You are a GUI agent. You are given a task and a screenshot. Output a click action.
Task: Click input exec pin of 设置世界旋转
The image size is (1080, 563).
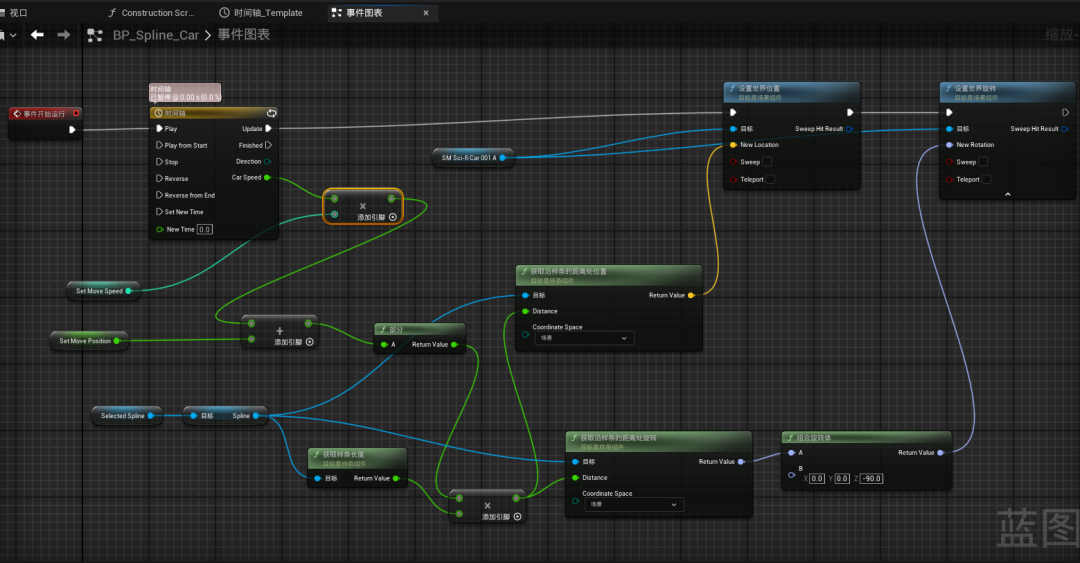tap(950, 112)
